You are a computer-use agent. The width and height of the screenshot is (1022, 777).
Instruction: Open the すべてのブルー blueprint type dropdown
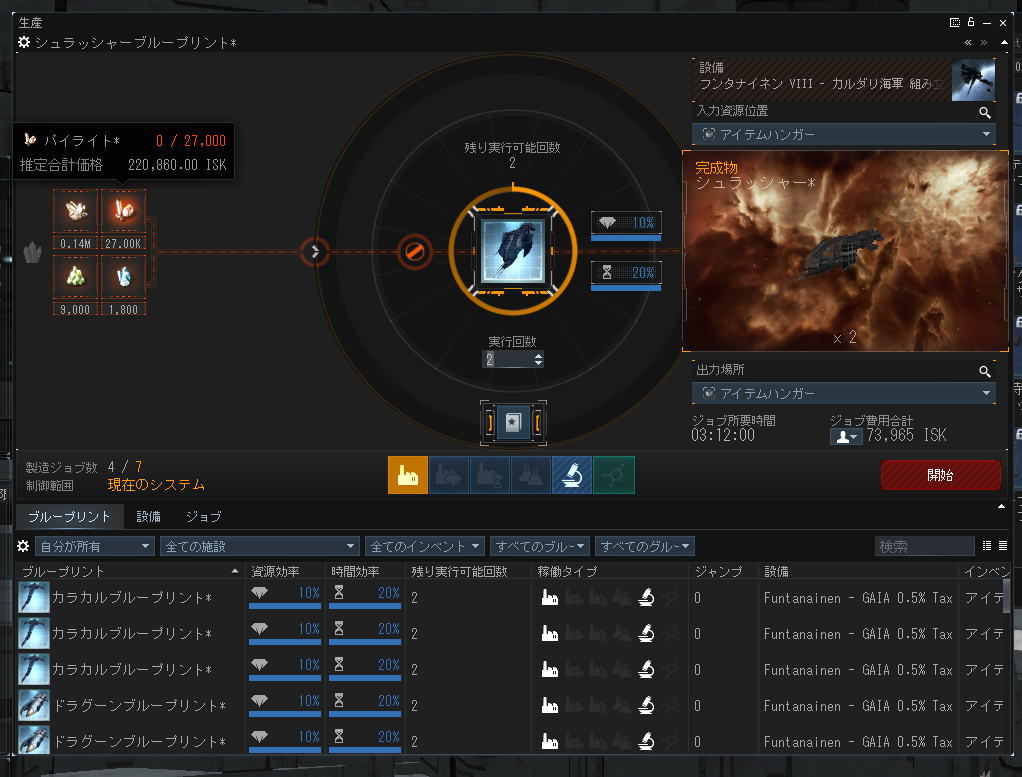coord(540,546)
